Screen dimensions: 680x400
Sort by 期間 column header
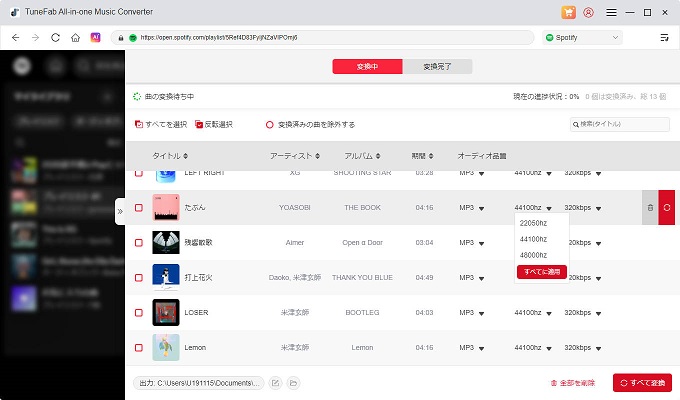point(422,156)
